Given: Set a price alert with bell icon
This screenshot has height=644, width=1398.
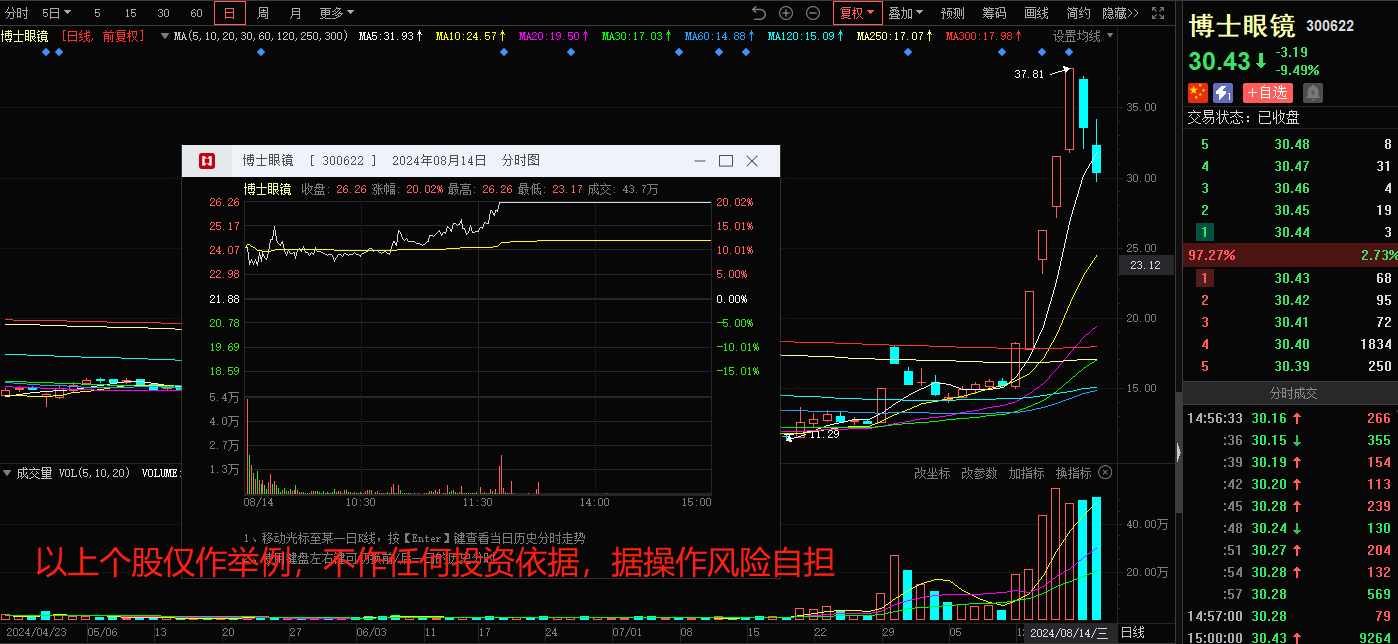Looking at the screenshot, I should click(1313, 93).
